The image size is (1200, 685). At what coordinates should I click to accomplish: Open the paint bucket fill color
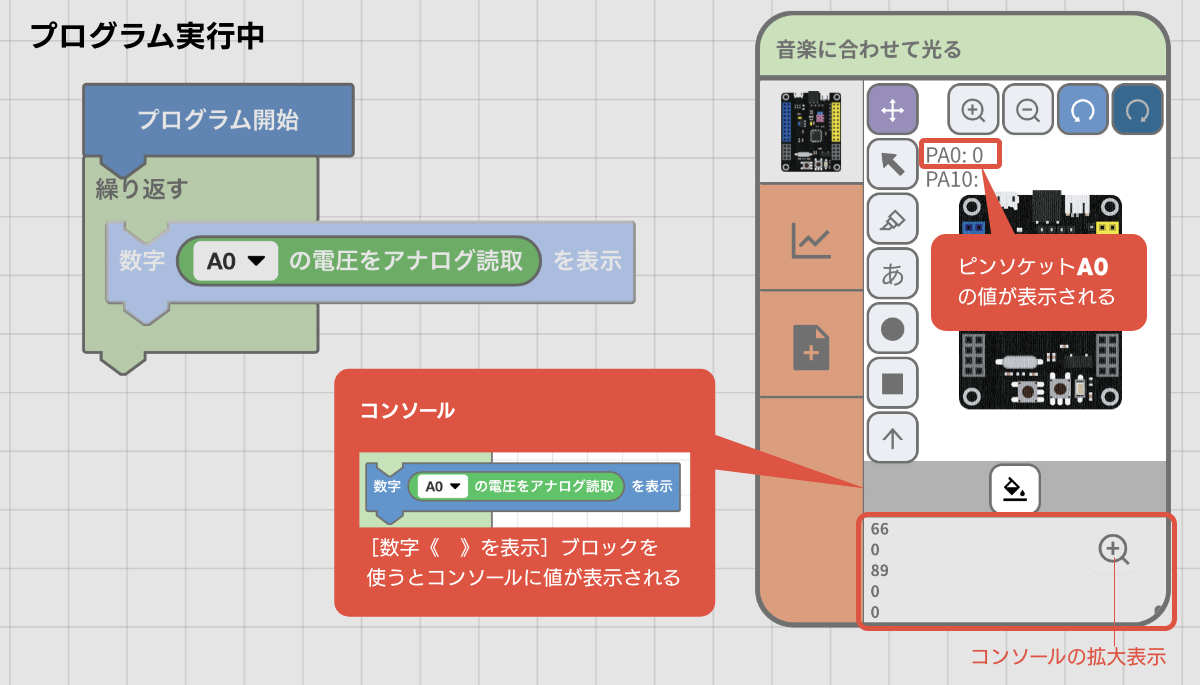tap(1015, 489)
